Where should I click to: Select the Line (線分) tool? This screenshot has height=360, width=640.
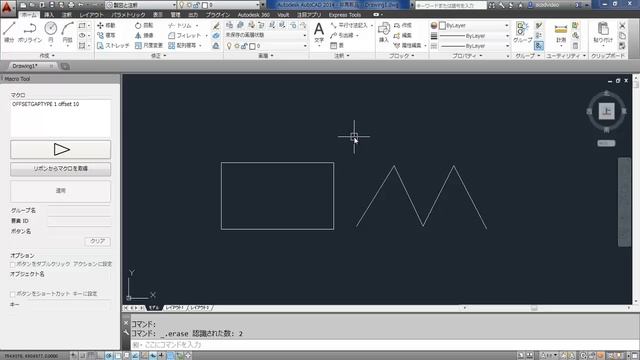tap(9, 32)
